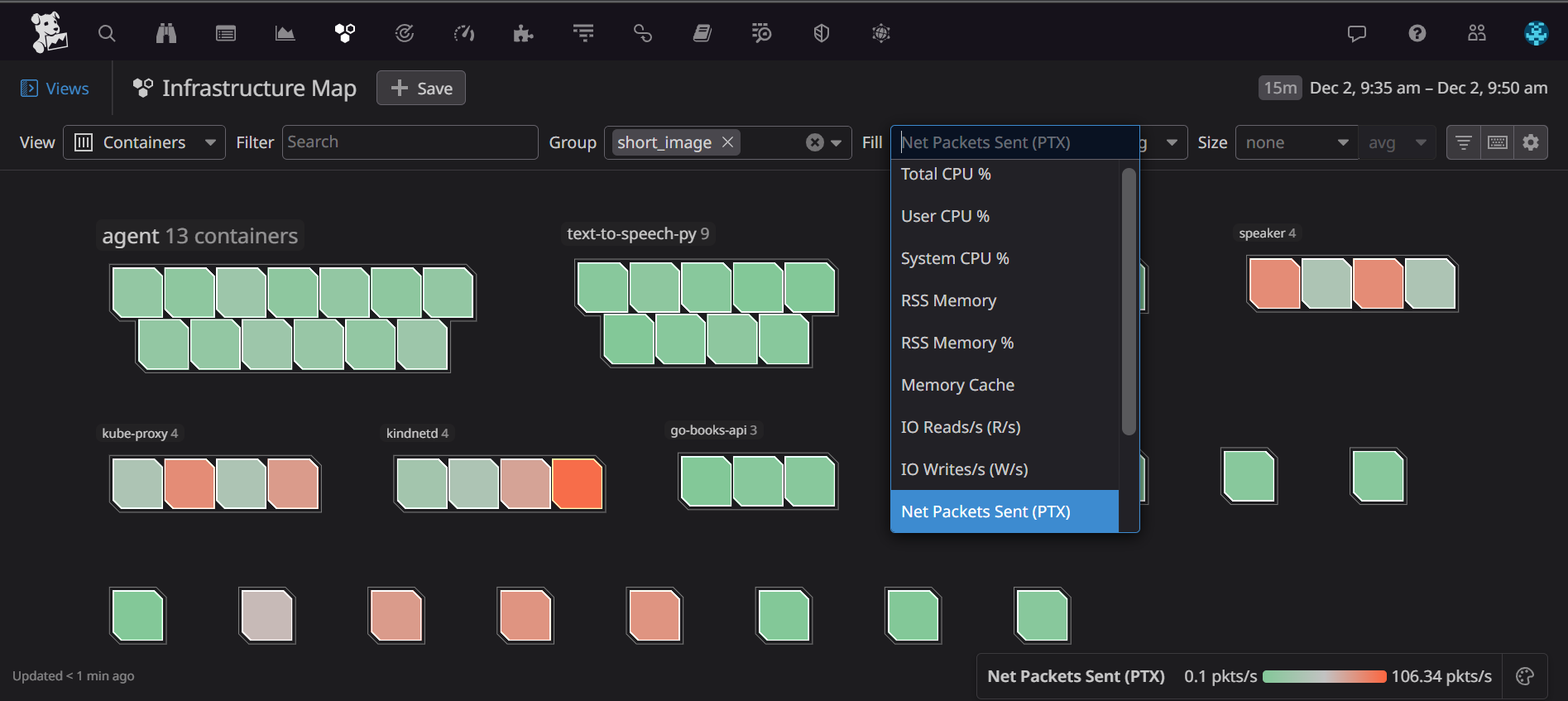1568x701 pixels.
Task: Click the agent 13 containers group label
Action: pos(200,236)
